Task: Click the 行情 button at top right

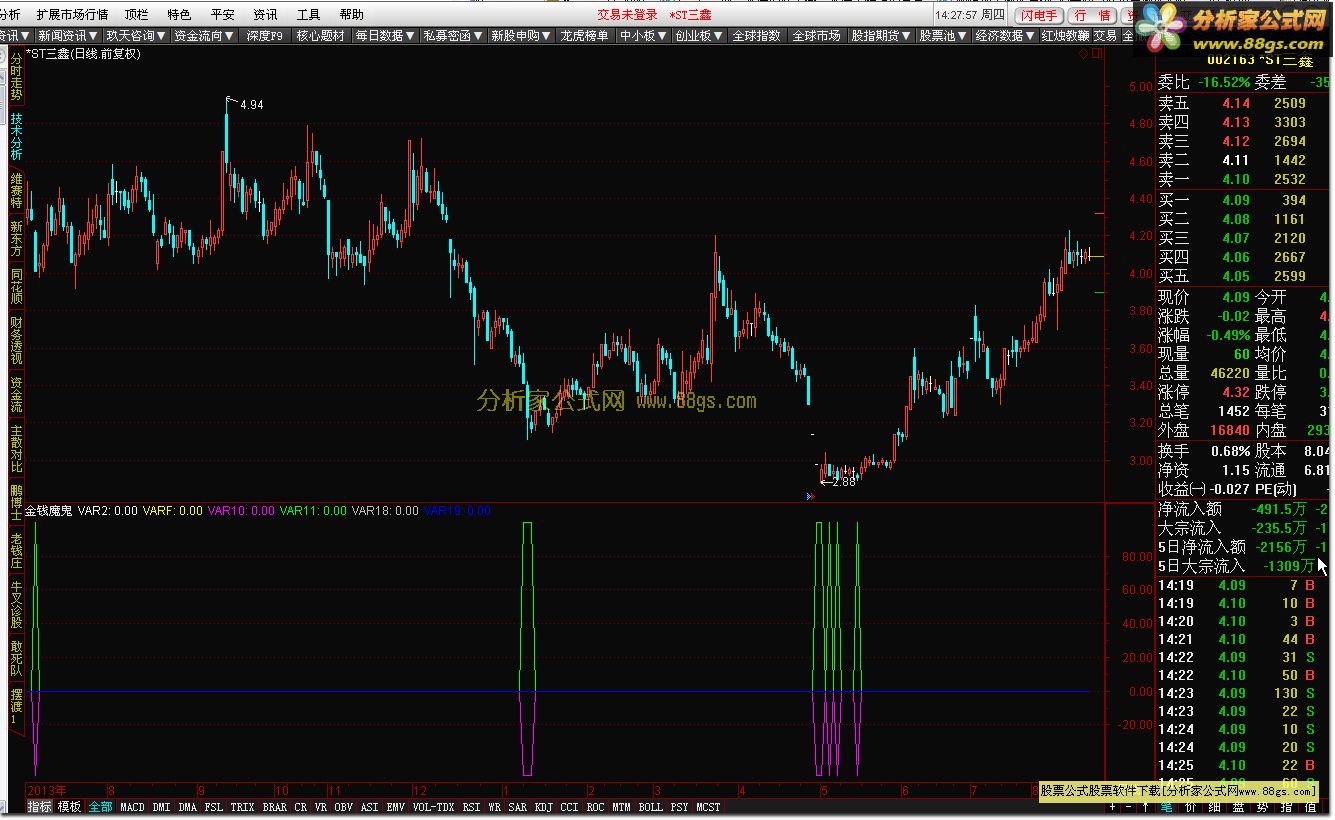Action: point(1092,16)
